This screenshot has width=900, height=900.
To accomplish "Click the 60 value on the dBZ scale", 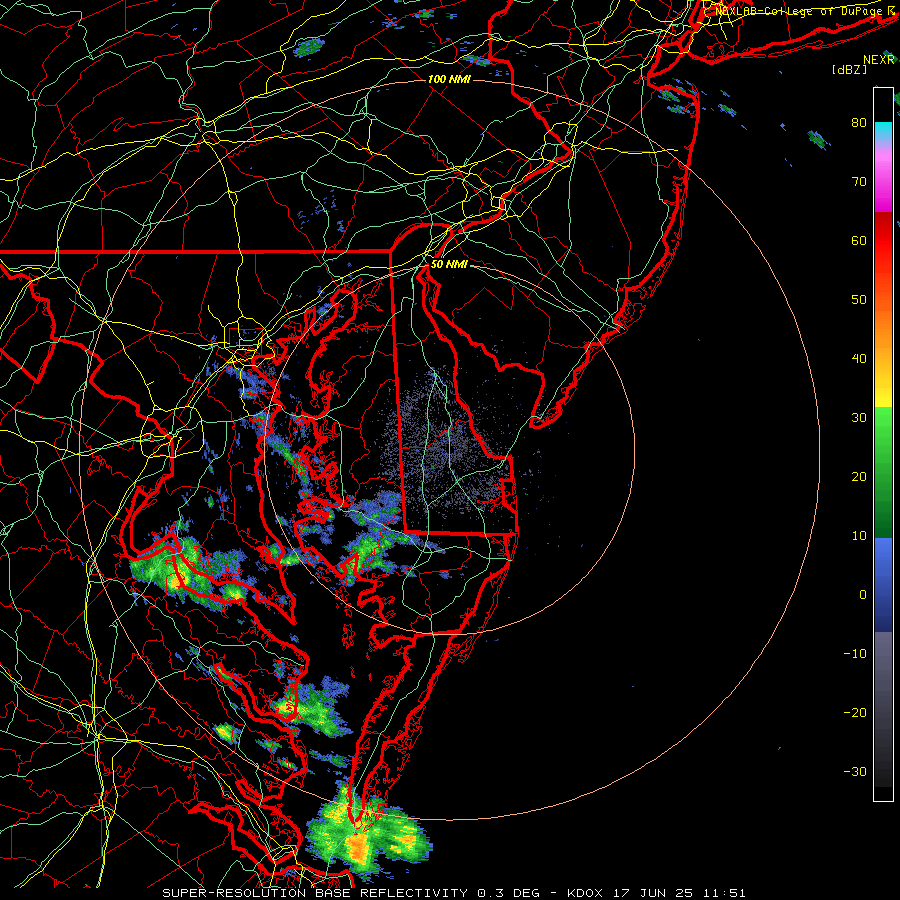I will (x=859, y=241).
